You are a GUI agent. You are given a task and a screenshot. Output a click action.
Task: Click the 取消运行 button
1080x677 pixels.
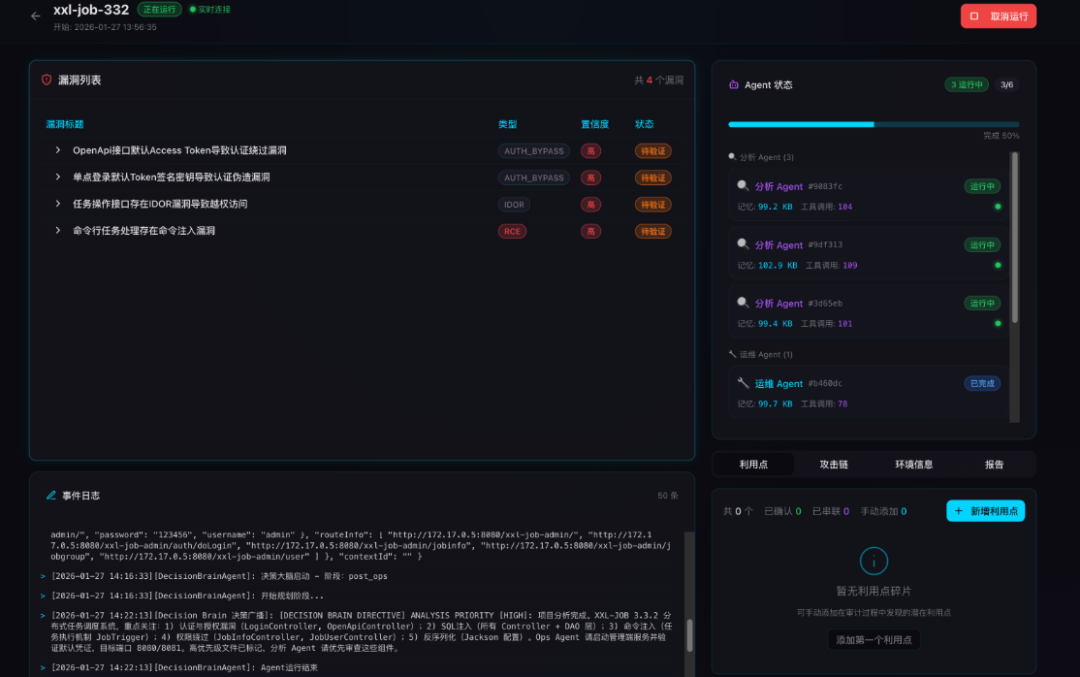point(998,16)
